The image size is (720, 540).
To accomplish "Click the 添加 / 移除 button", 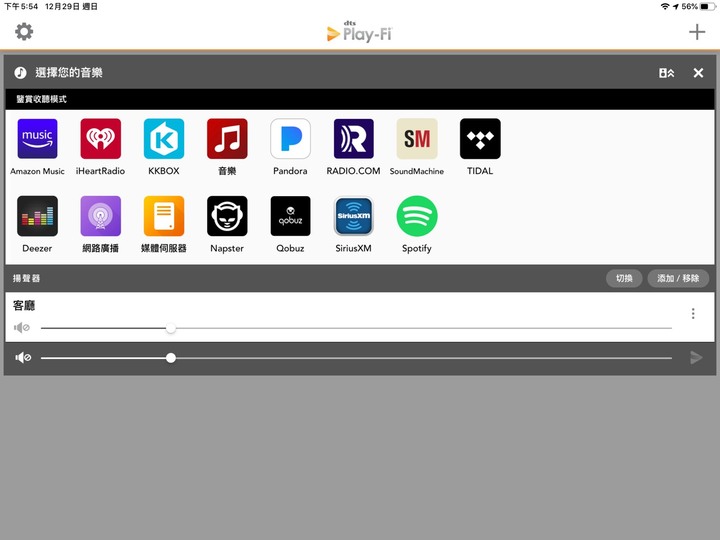I will tap(678, 278).
